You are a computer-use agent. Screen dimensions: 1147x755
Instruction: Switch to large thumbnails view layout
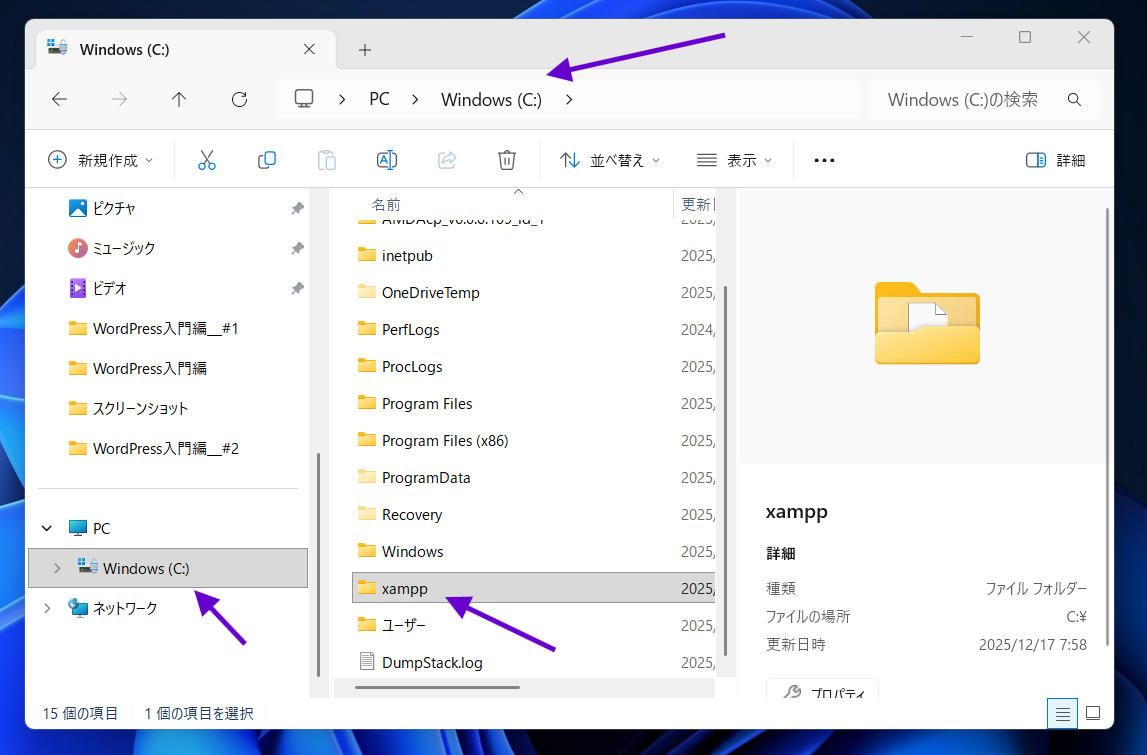tap(1093, 713)
